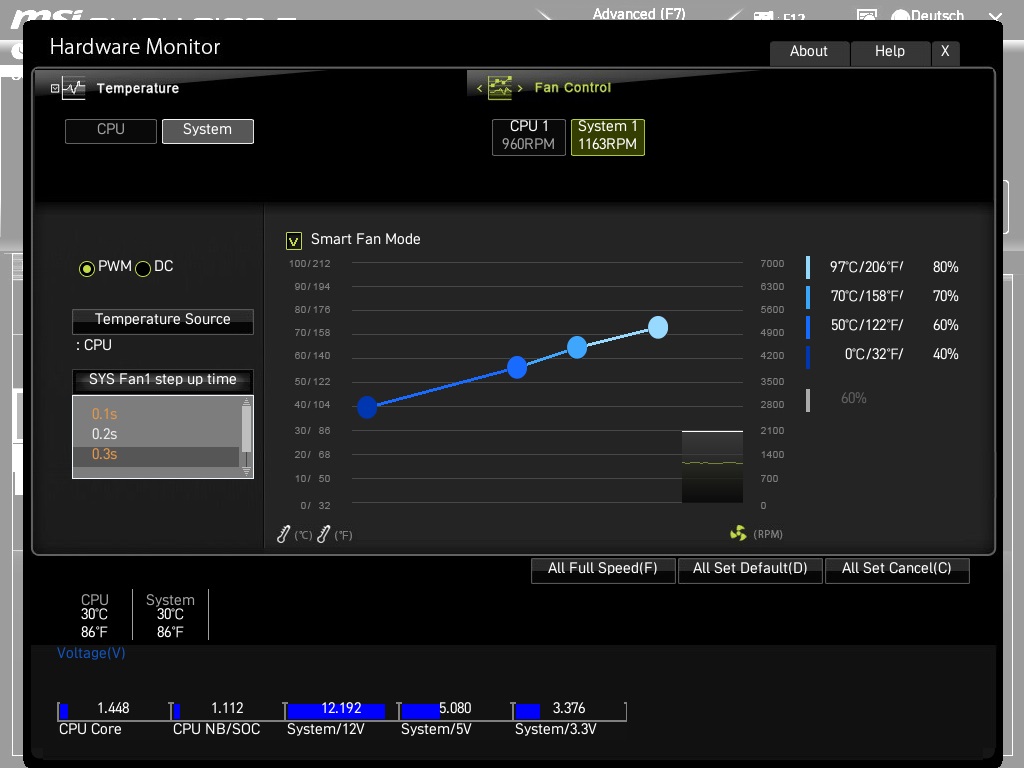
Task: Click the CPU 30°C temperature reading
Action: click(94, 615)
